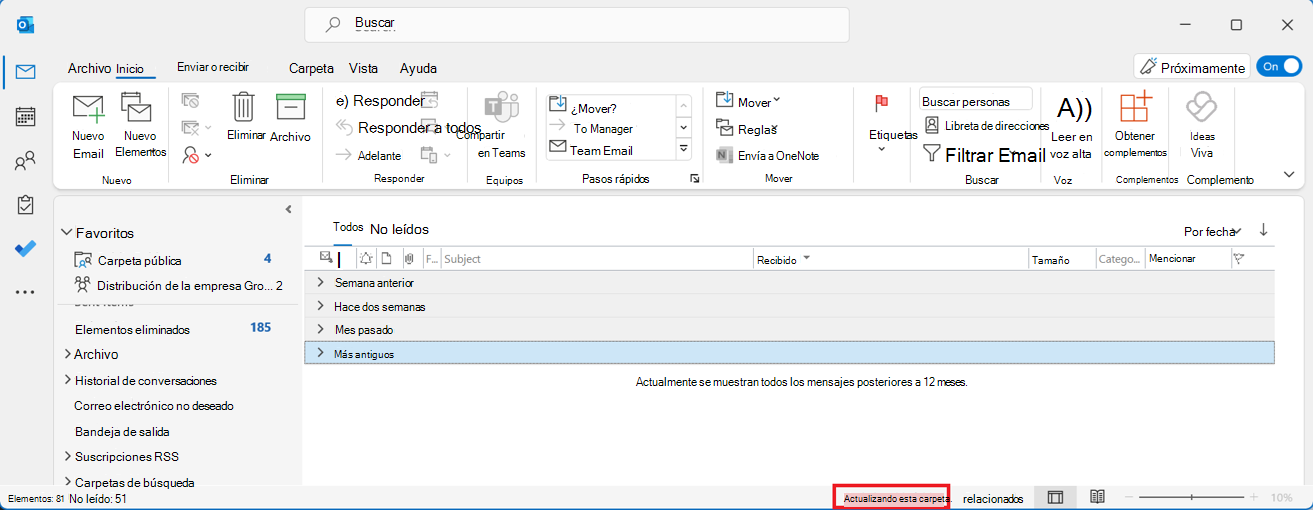Switch to normal view in status bar
The height and width of the screenshot is (510, 1313).
tap(1054, 497)
